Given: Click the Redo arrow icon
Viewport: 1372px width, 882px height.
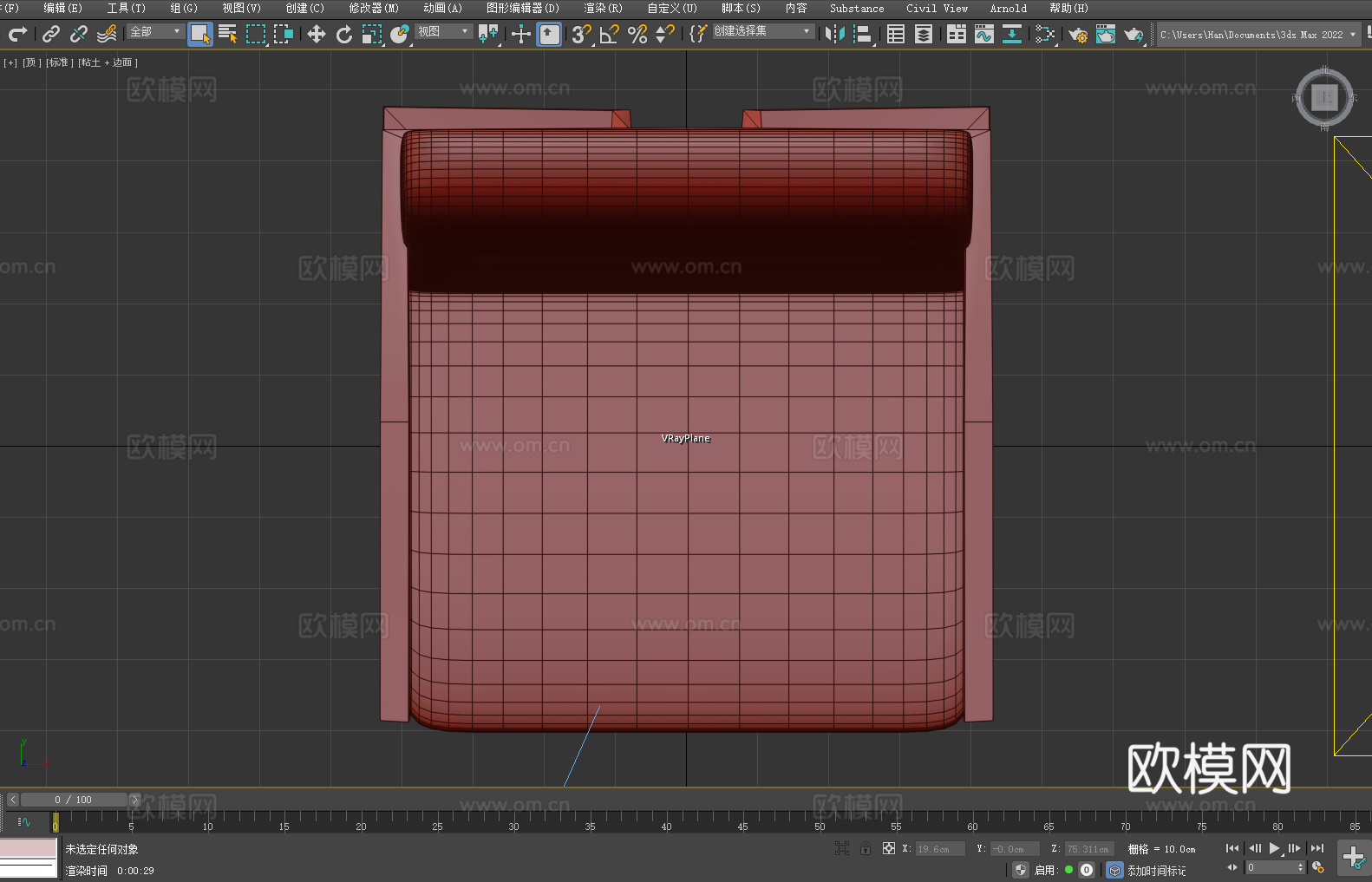Looking at the screenshot, I should pos(17,34).
